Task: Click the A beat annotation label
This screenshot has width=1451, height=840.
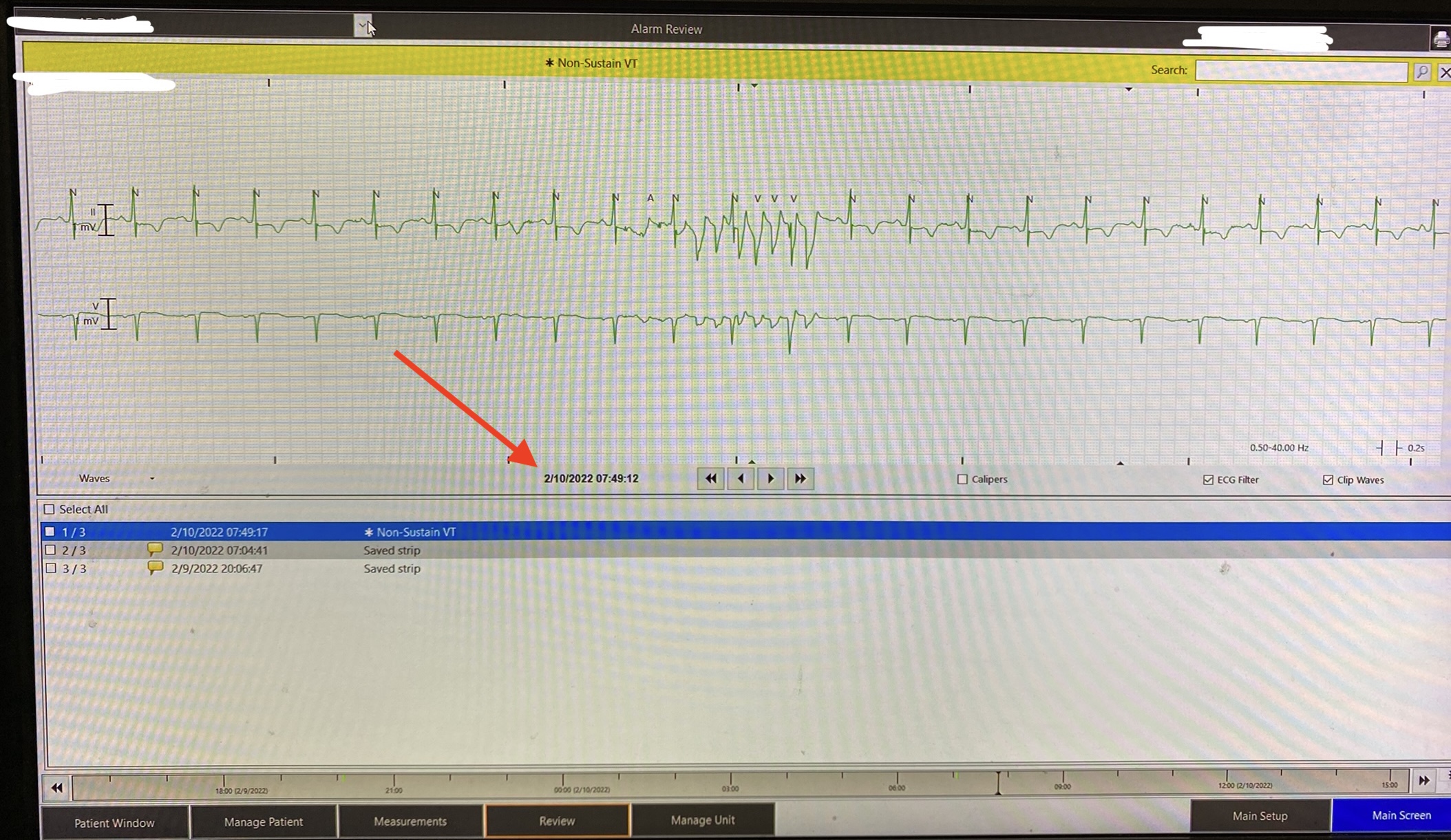Action: pos(650,197)
